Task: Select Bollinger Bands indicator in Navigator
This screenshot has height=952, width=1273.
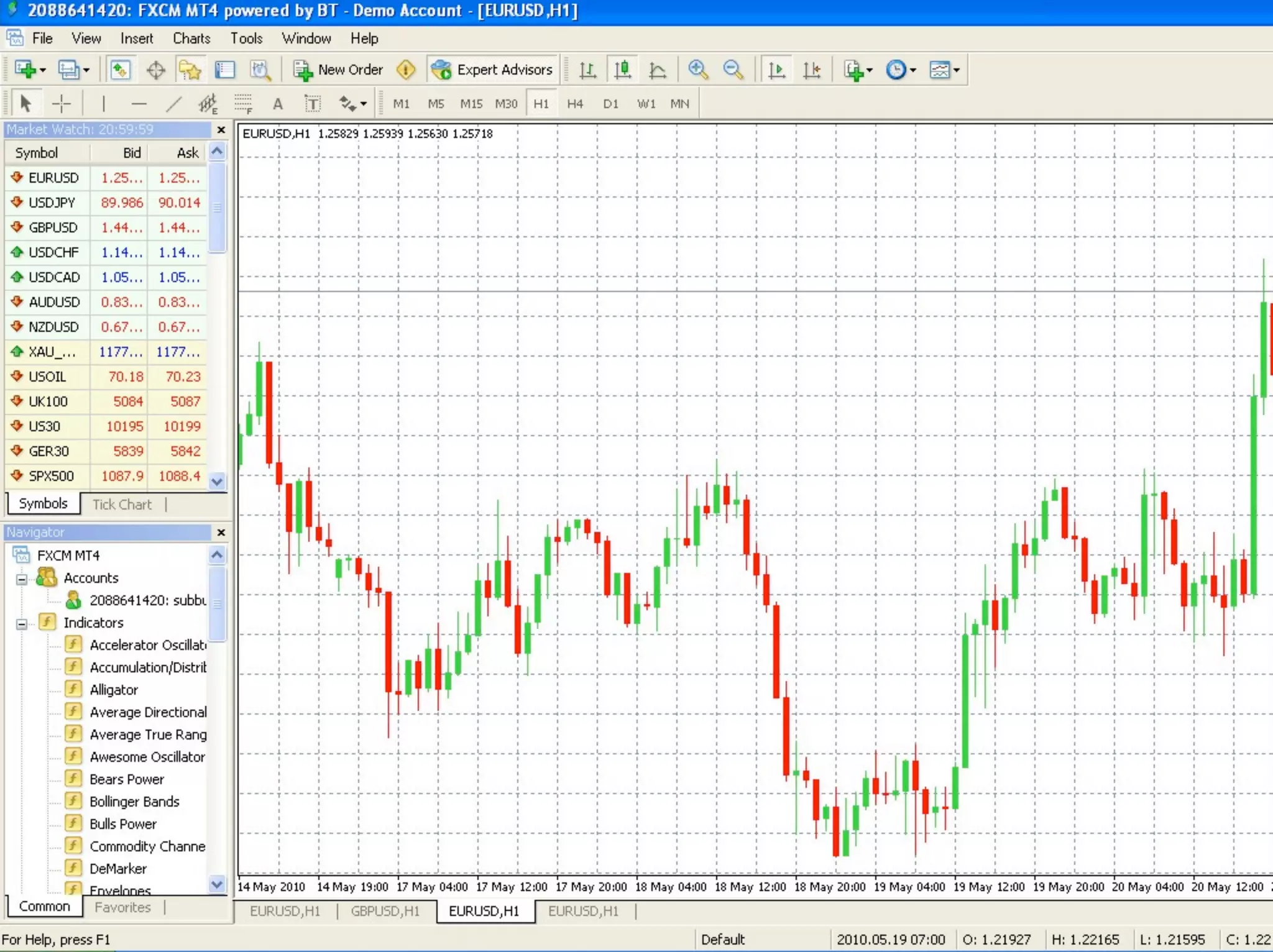Action: coord(134,802)
